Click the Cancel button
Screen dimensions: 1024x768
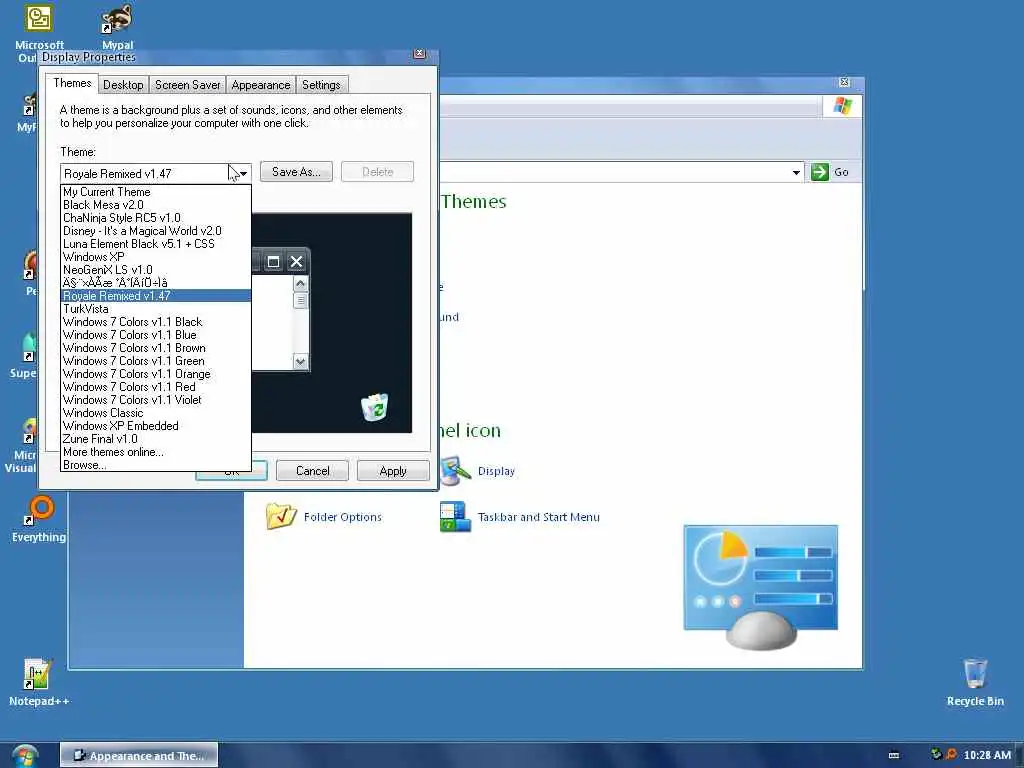pyautogui.click(x=312, y=471)
